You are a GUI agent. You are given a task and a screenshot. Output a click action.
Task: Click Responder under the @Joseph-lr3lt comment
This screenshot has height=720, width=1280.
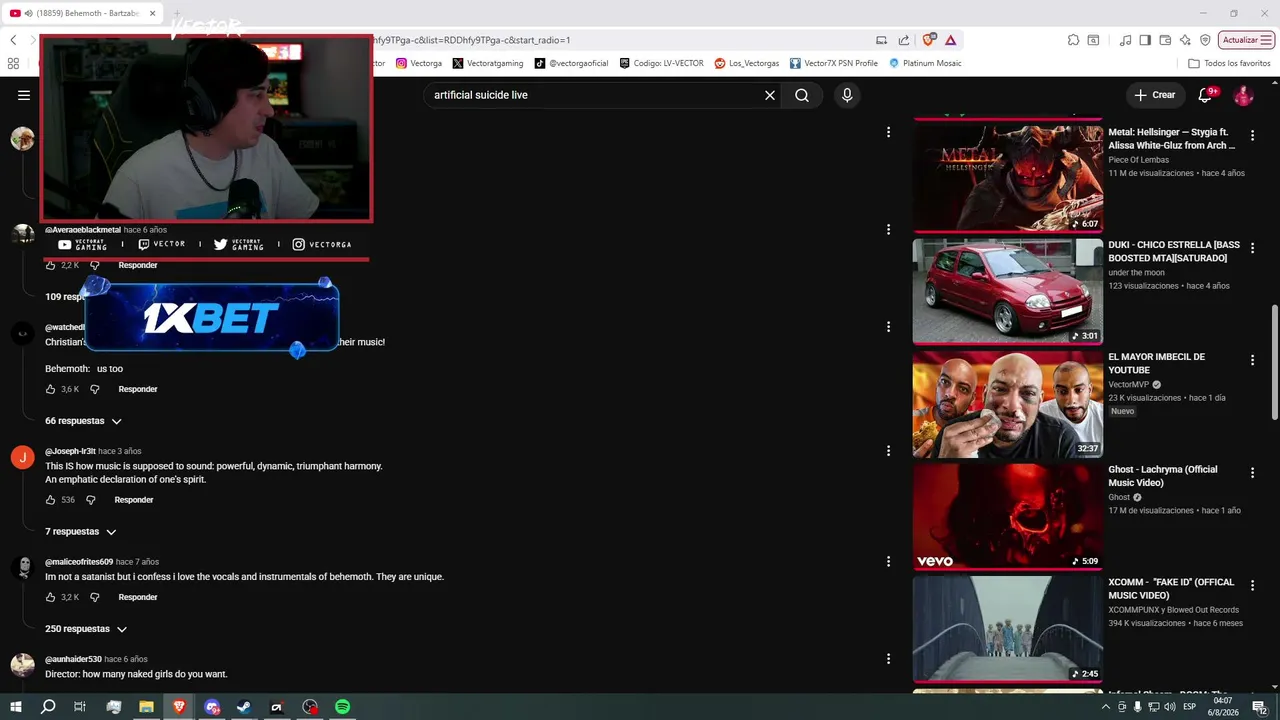pyautogui.click(x=134, y=499)
